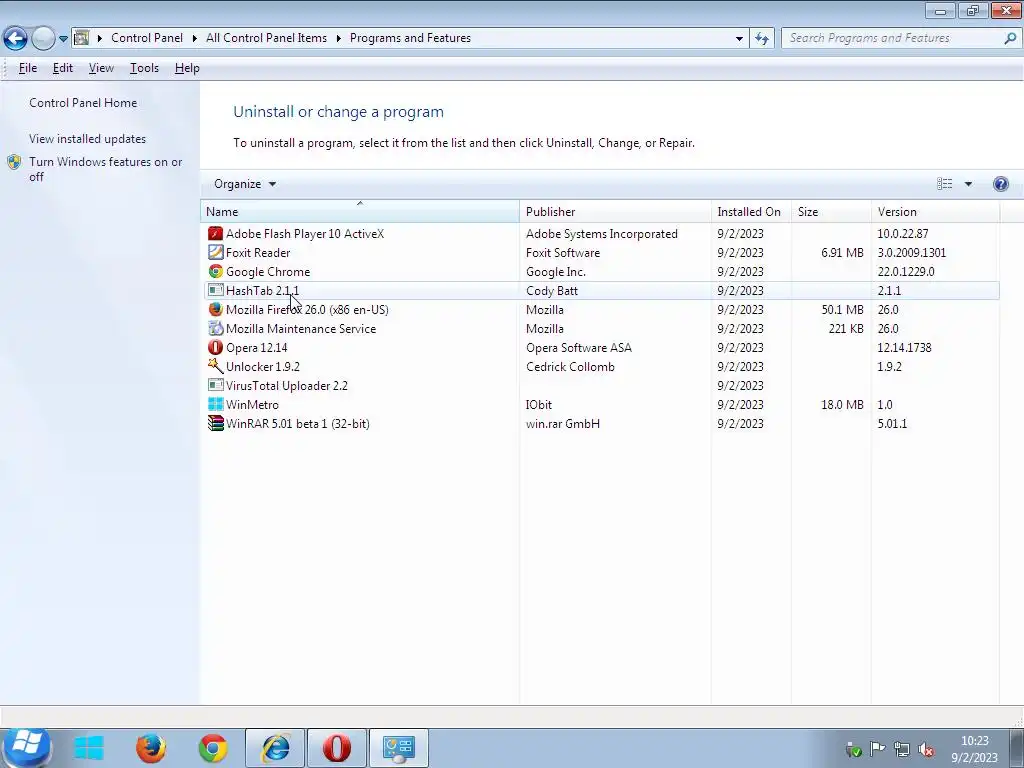The image size is (1024, 768).
Task: Click the search magnifier icon
Action: coord(1010,38)
